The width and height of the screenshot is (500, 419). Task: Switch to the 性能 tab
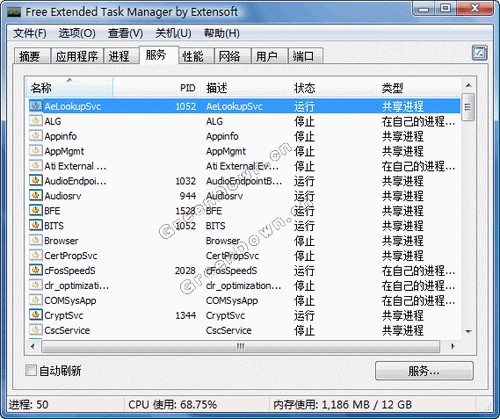pyautogui.click(x=193, y=56)
